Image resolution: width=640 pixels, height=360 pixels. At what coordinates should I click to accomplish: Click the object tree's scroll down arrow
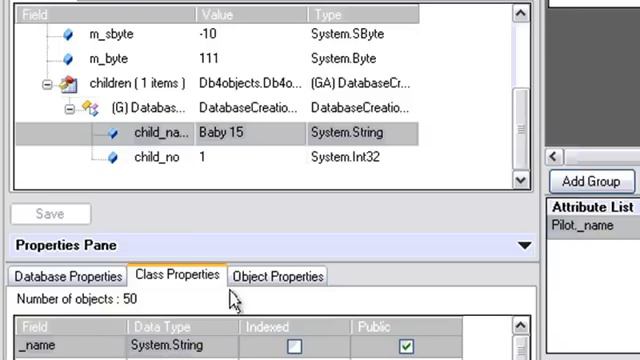[521, 180]
